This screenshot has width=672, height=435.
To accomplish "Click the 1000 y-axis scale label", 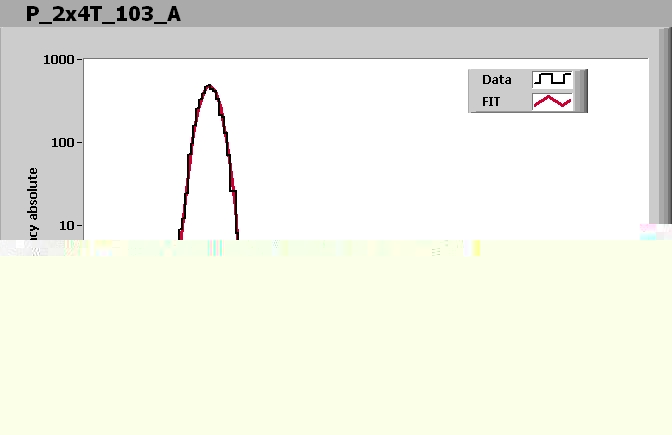I will [59, 60].
